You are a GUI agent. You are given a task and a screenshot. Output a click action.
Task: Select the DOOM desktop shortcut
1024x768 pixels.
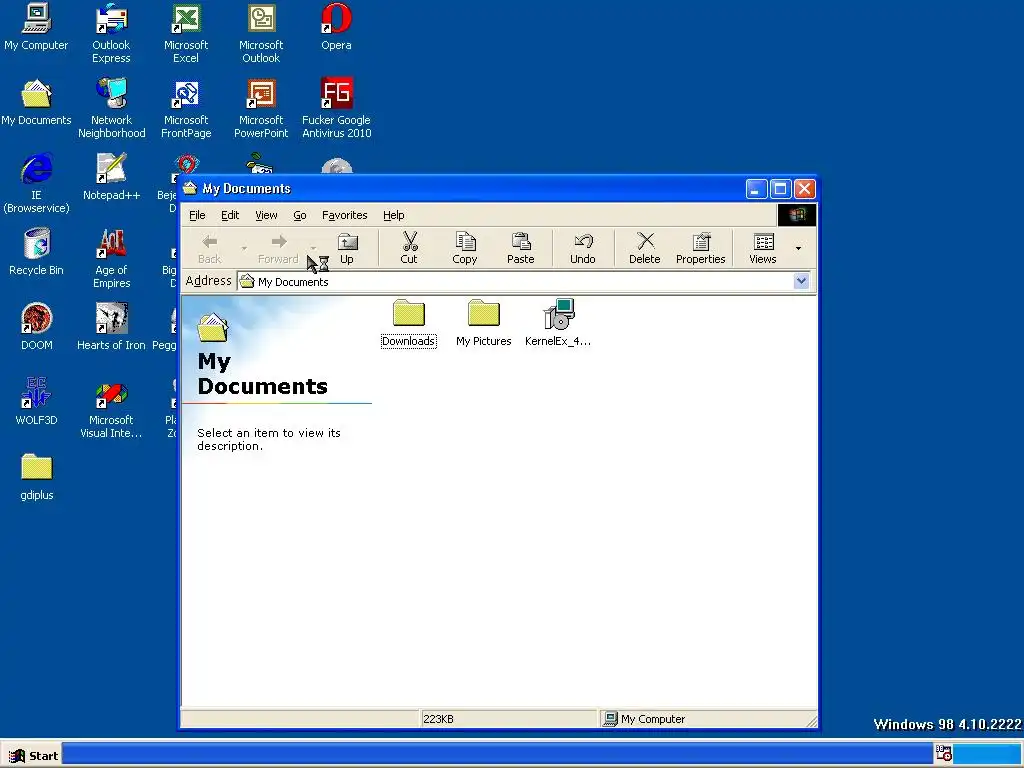[36, 327]
